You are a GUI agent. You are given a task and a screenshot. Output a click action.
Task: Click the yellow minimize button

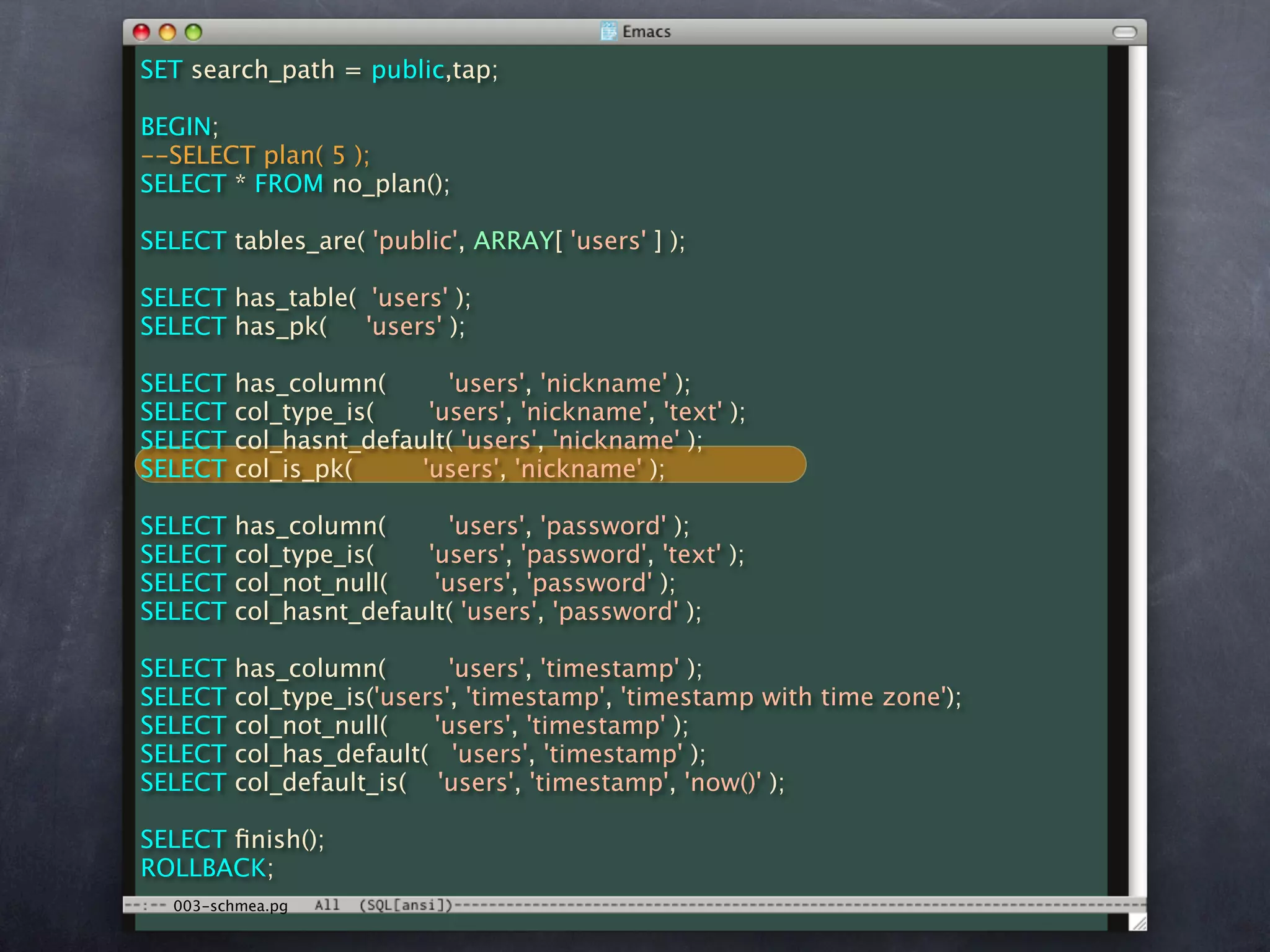[167, 32]
